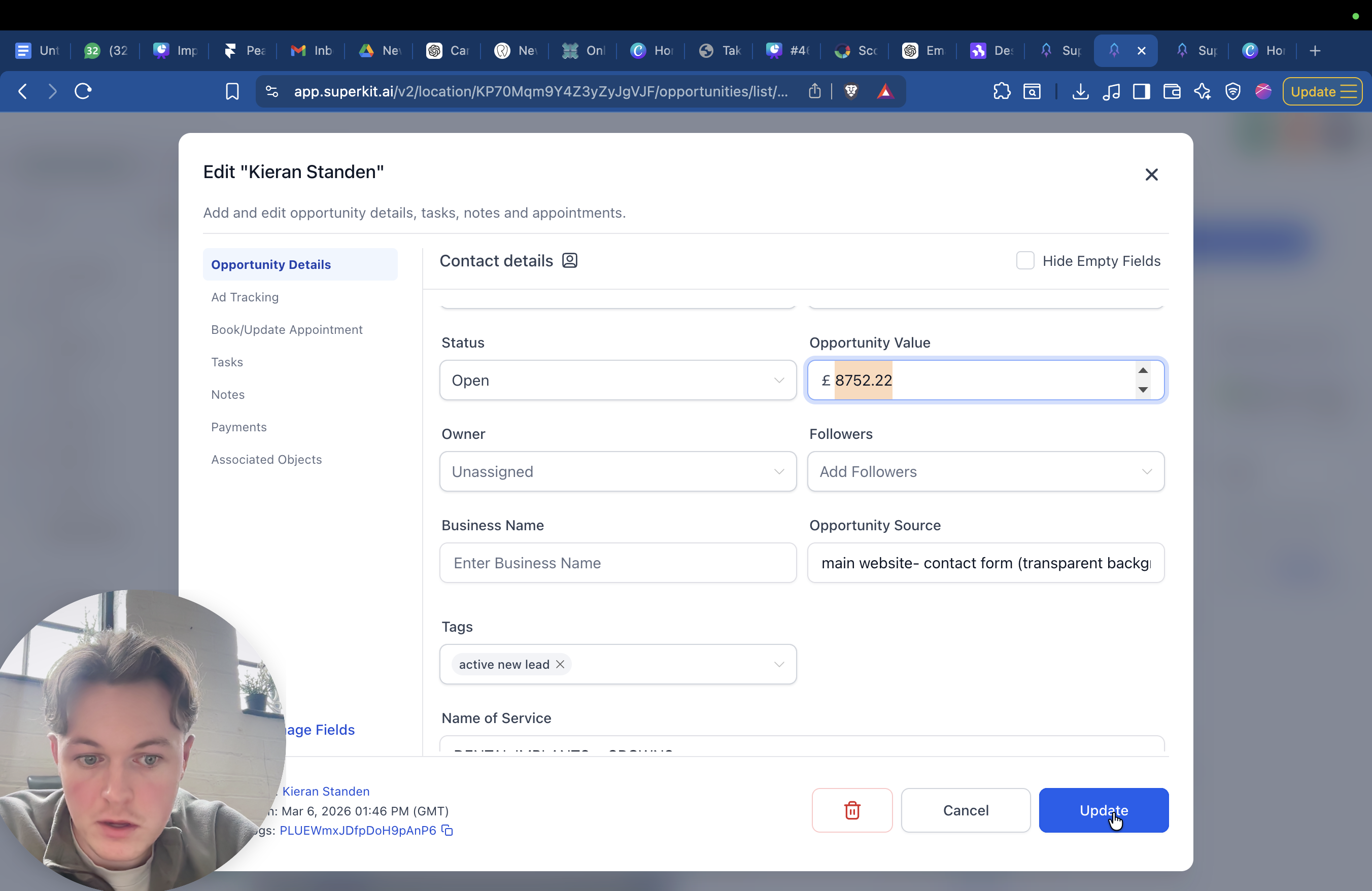The height and width of the screenshot is (891, 1372).
Task: Open the browser extensions puzzle icon
Action: (x=1002, y=91)
